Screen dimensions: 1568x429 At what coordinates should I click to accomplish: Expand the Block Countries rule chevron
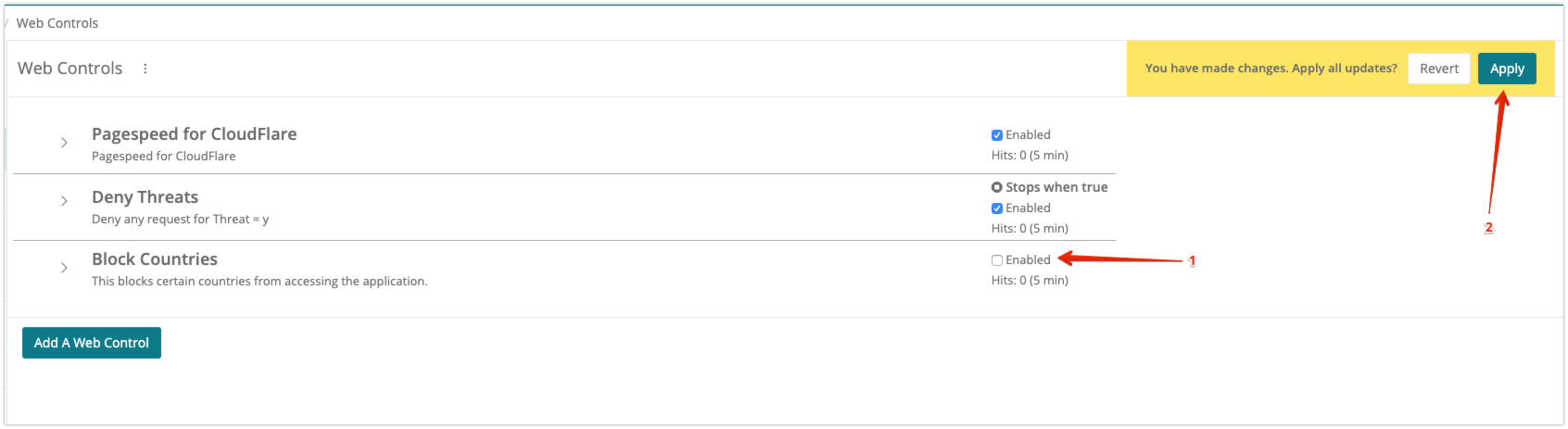(64, 268)
